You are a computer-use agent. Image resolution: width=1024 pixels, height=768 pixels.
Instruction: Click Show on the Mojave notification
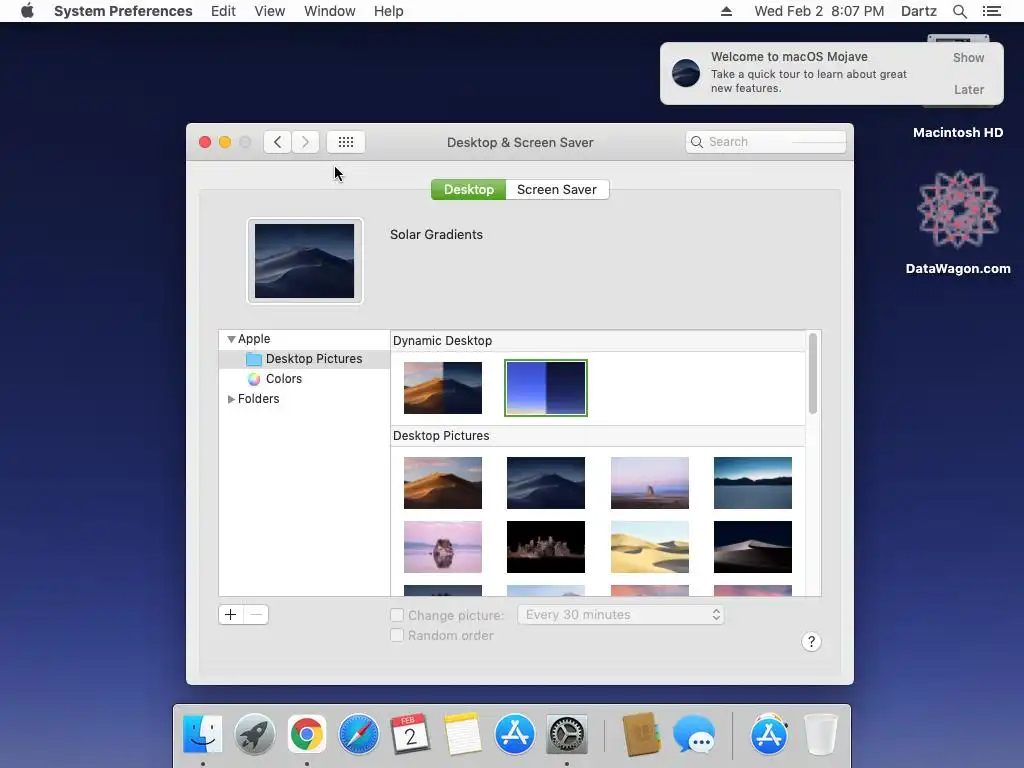click(968, 57)
